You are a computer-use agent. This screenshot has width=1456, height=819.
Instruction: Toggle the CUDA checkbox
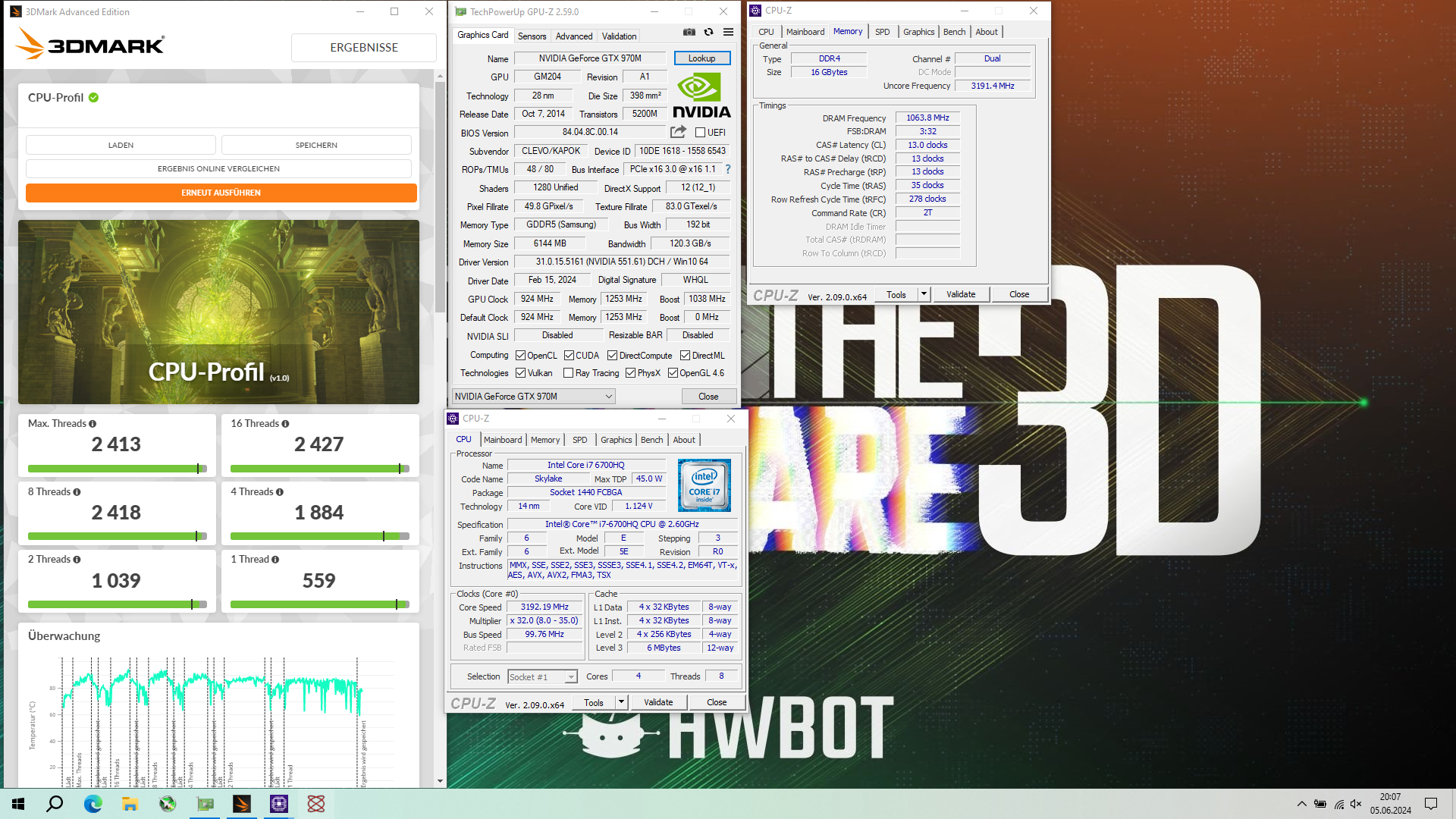point(569,356)
